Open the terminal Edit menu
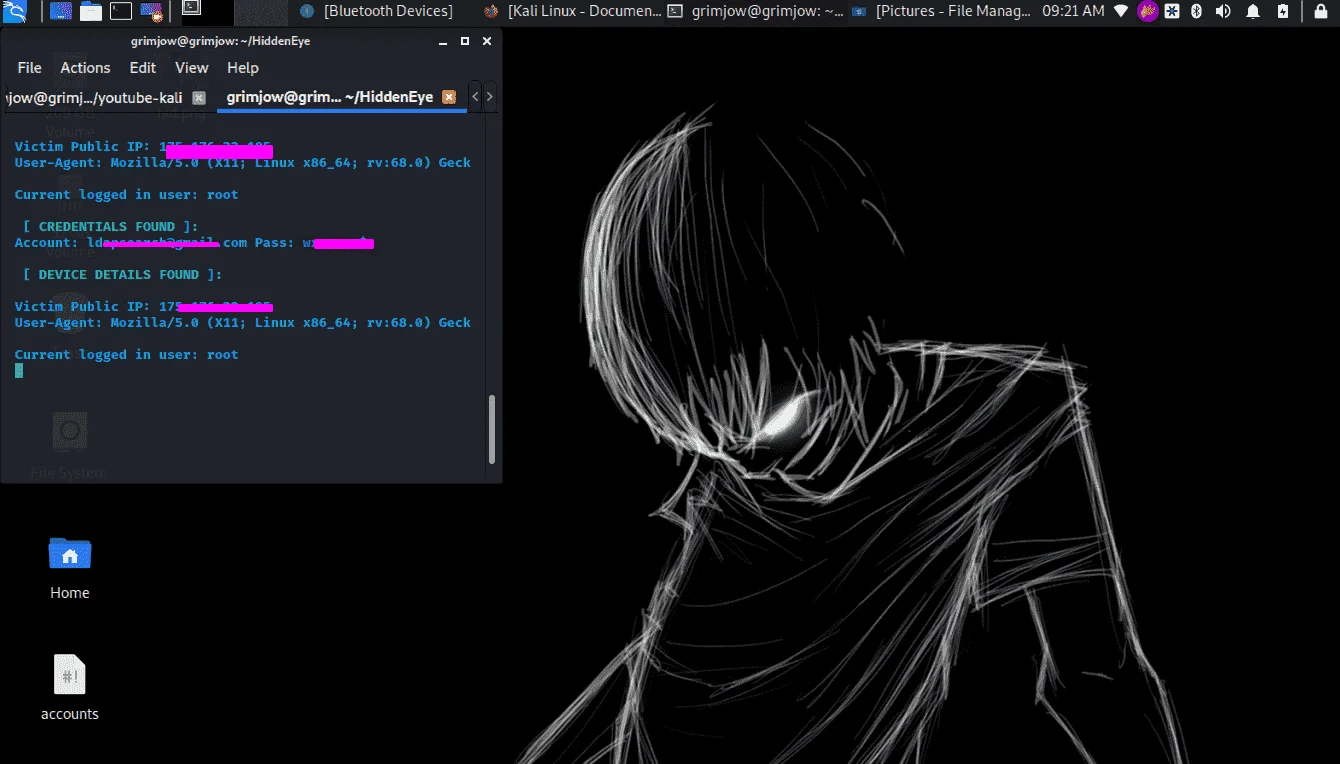This screenshot has width=1340, height=764. click(143, 68)
